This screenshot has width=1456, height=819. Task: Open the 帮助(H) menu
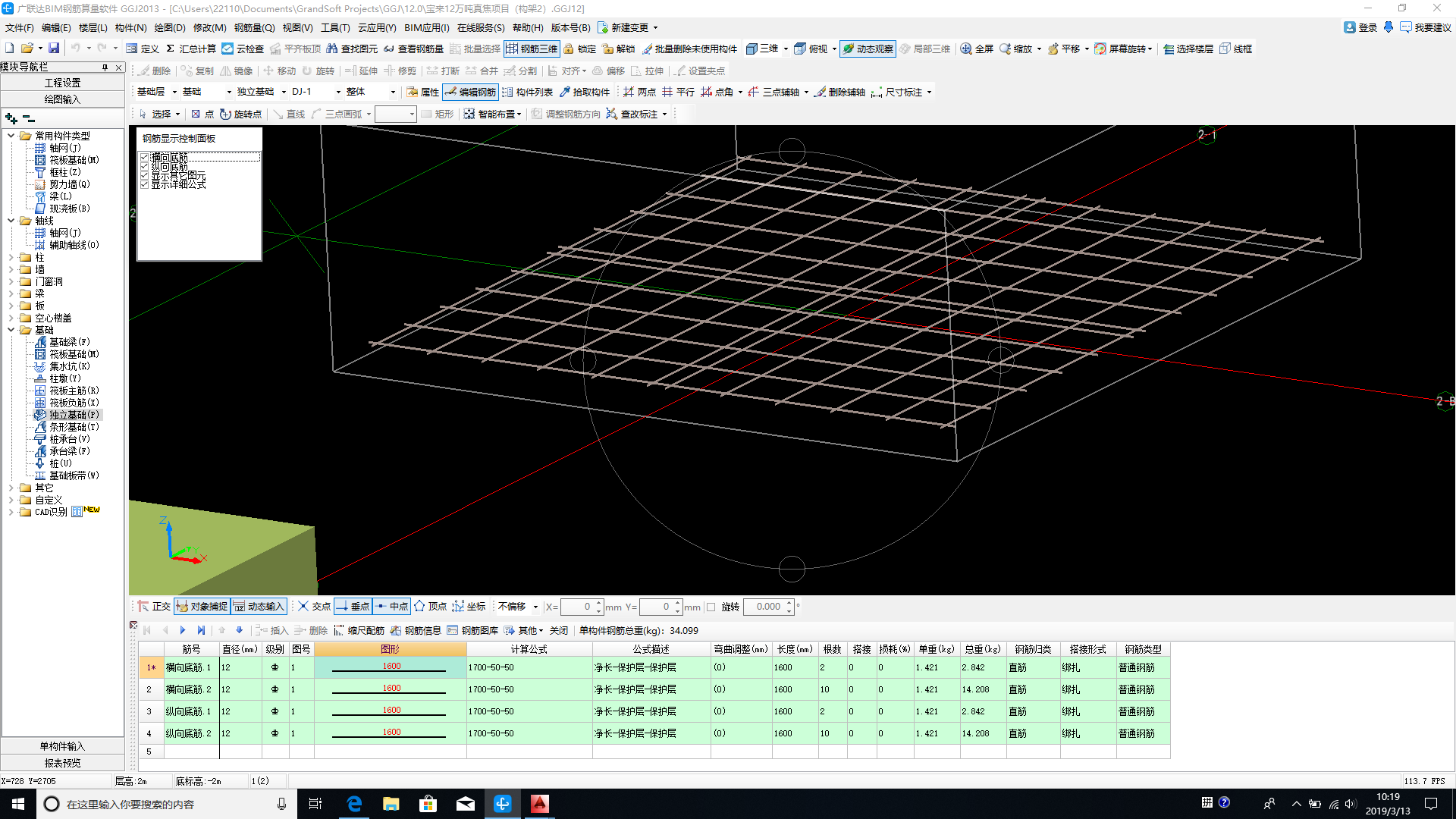point(528,27)
